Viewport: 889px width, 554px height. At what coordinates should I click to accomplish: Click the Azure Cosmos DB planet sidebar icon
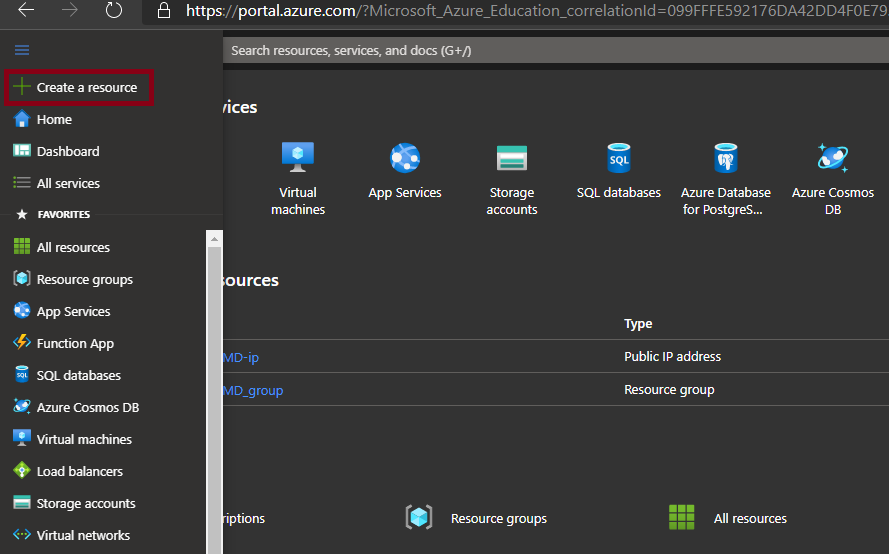[x=22, y=407]
